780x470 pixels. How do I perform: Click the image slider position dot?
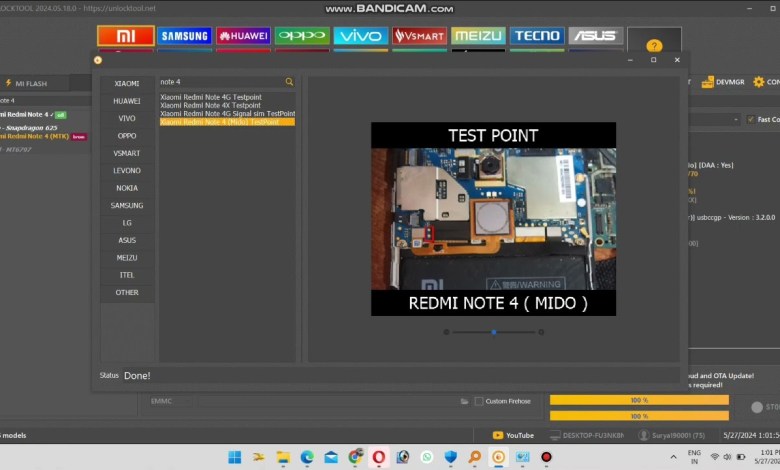click(493, 332)
